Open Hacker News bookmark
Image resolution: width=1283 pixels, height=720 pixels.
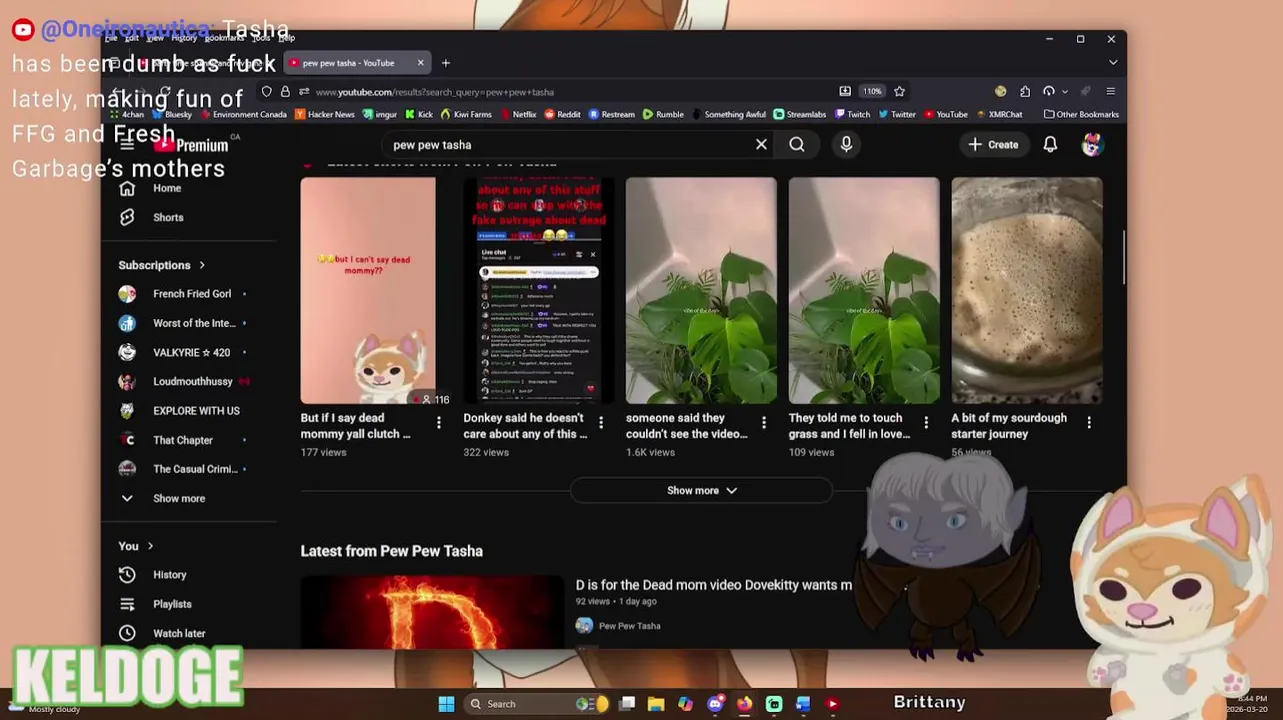click(325, 114)
